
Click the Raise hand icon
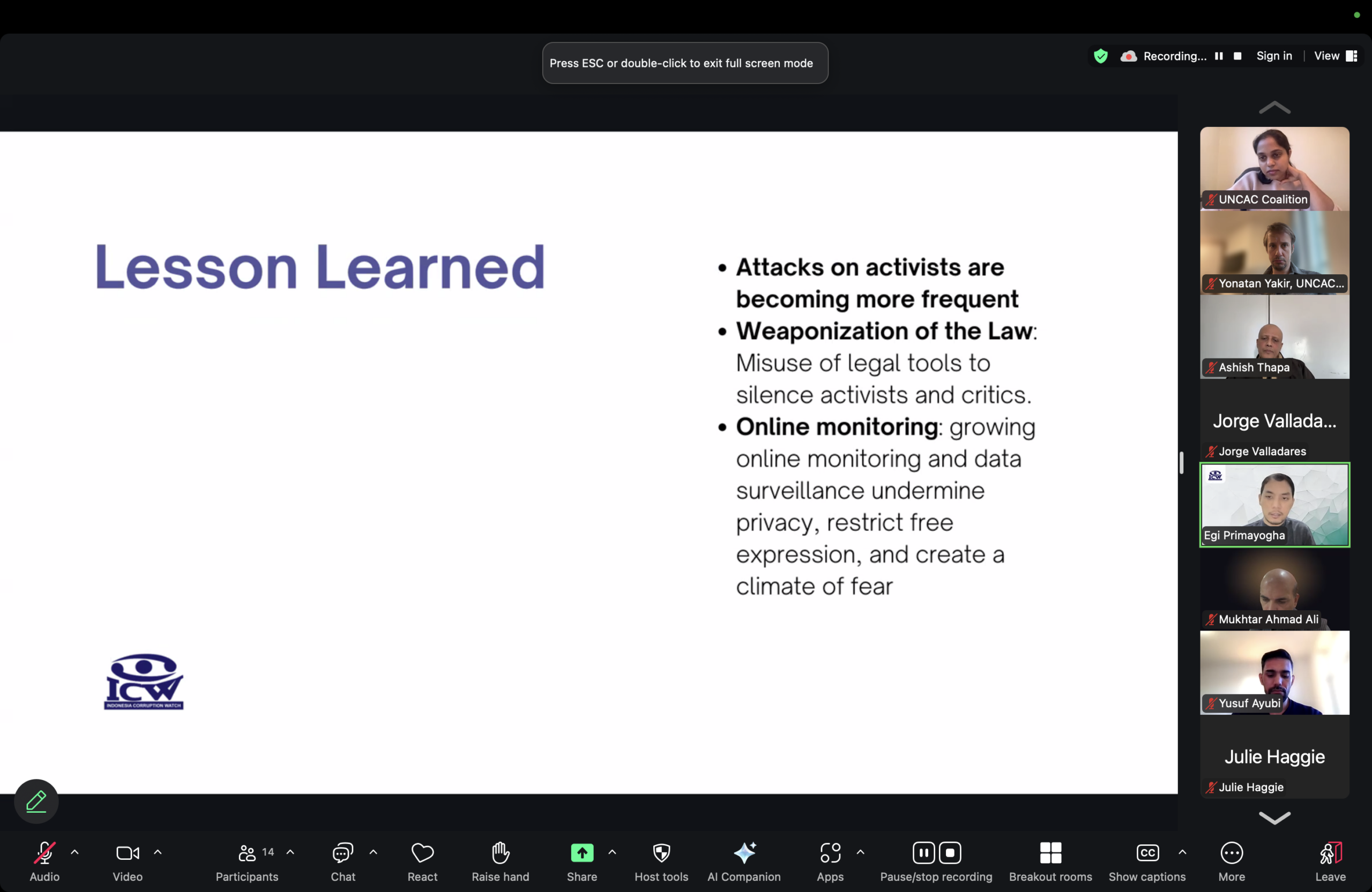(x=500, y=853)
